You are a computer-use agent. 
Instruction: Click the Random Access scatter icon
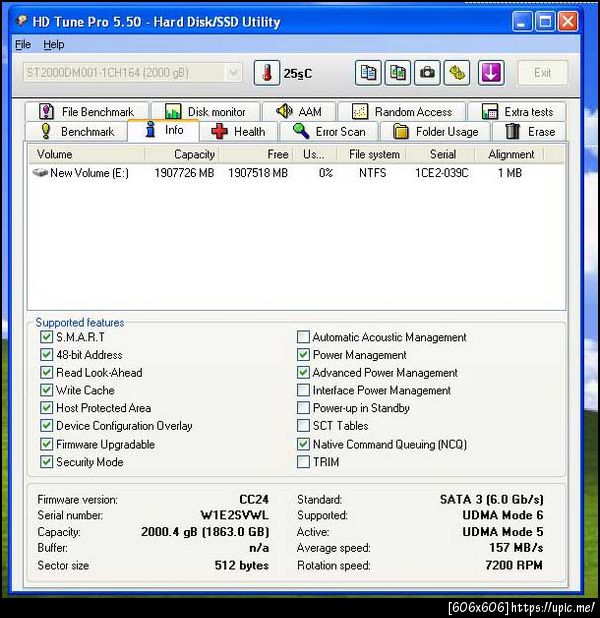[360, 112]
